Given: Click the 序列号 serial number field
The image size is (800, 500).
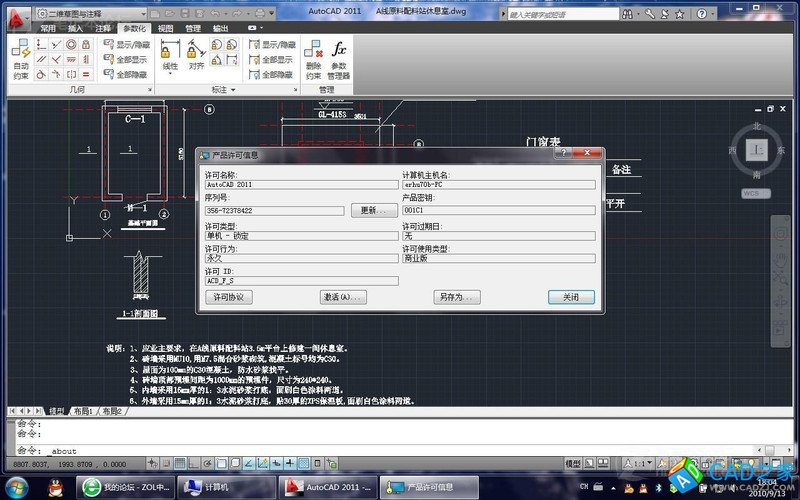Looking at the screenshot, I should [x=274, y=210].
